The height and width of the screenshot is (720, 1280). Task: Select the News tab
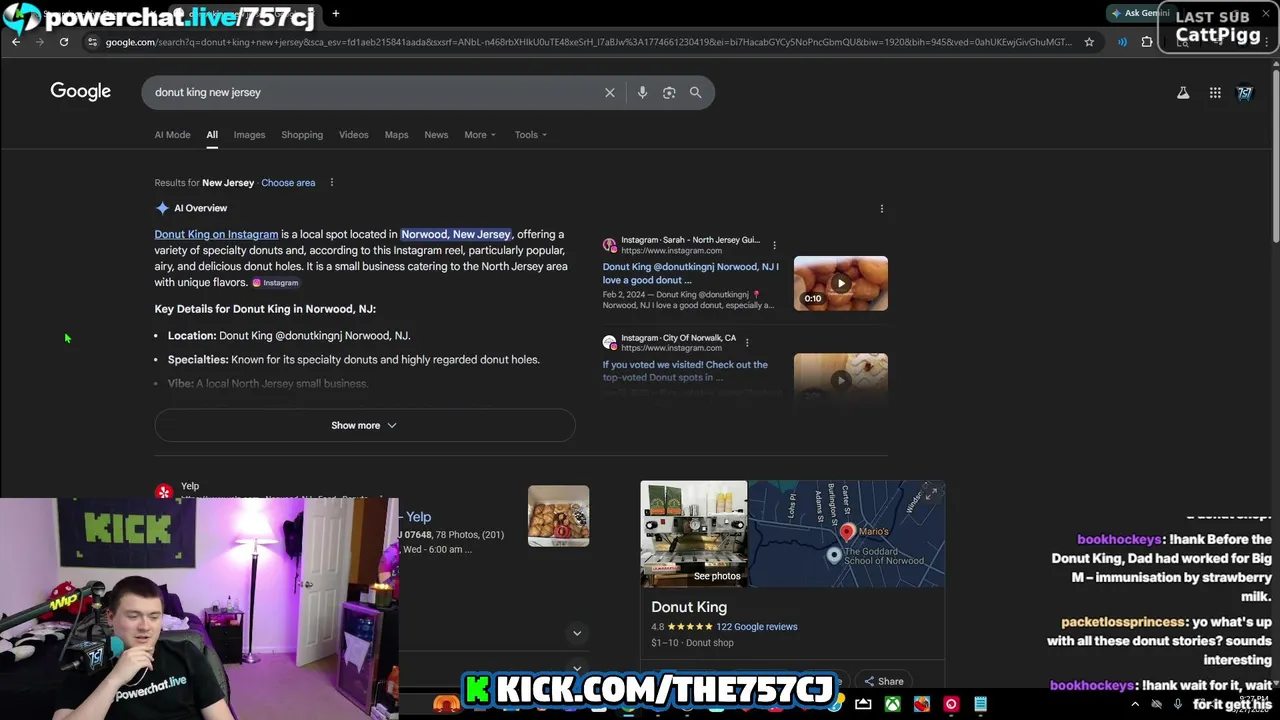click(x=436, y=135)
